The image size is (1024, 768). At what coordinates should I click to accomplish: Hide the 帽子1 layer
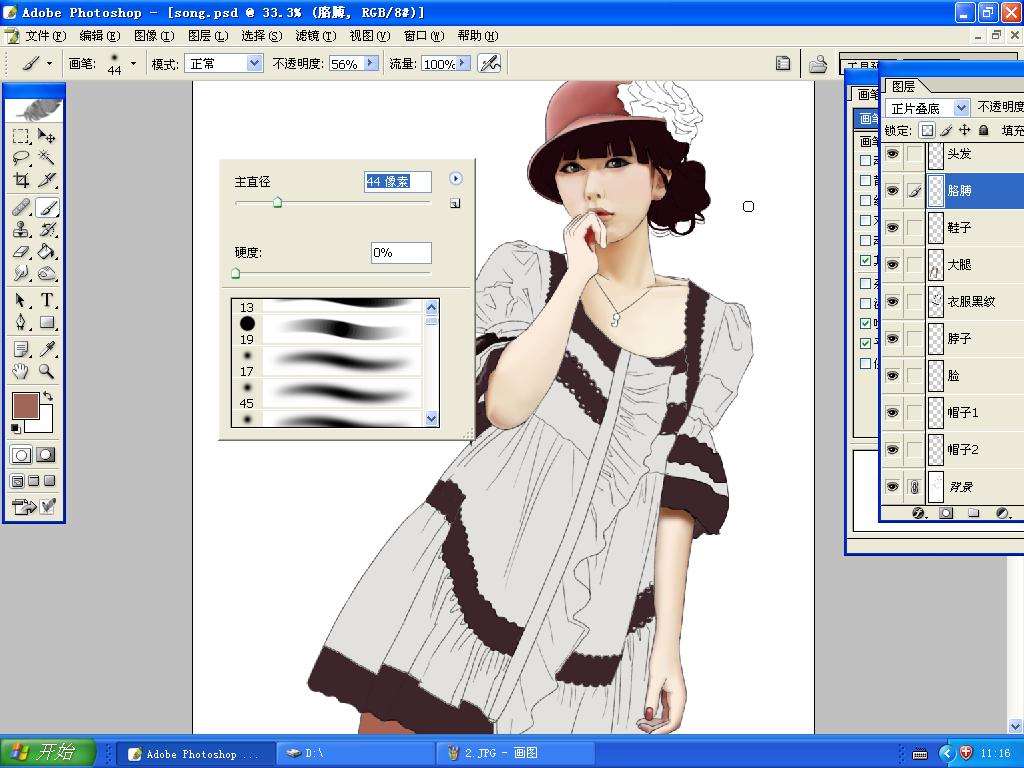pos(892,413)
